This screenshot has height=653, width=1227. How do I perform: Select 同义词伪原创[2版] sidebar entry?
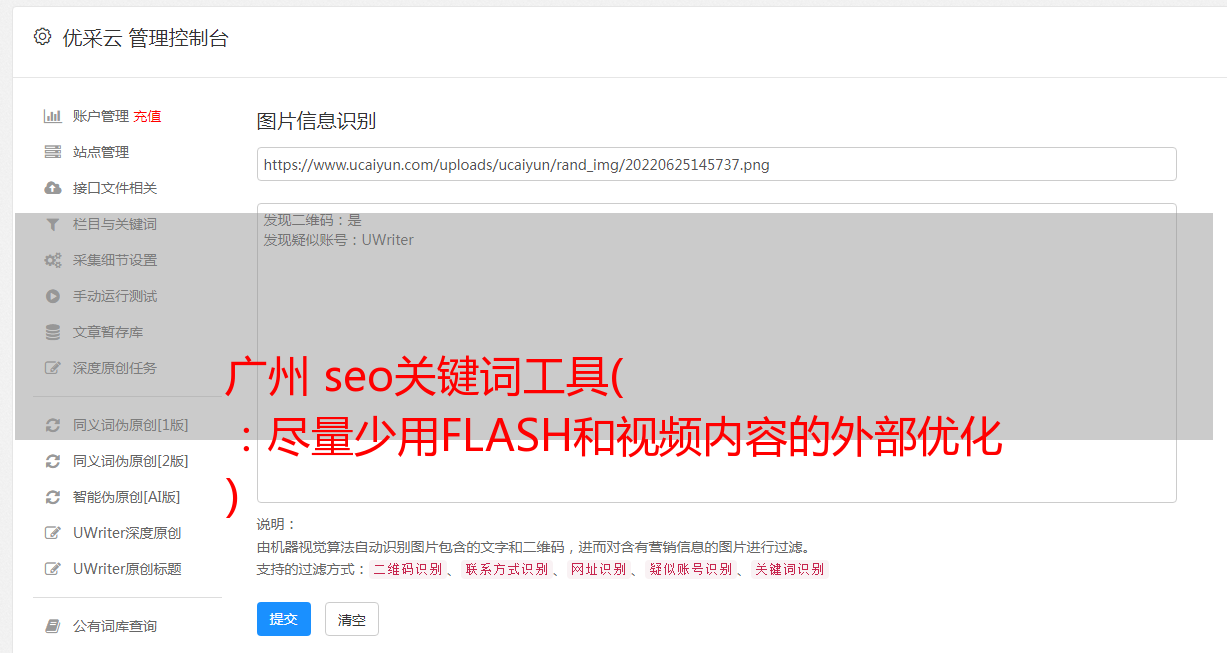(x=130, y=461)
